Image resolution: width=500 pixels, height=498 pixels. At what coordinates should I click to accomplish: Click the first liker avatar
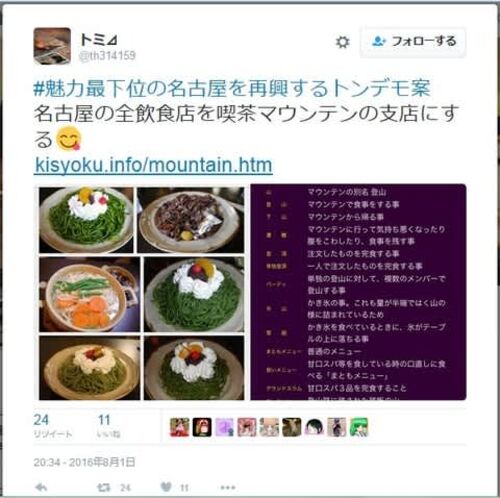coord(179,427)
